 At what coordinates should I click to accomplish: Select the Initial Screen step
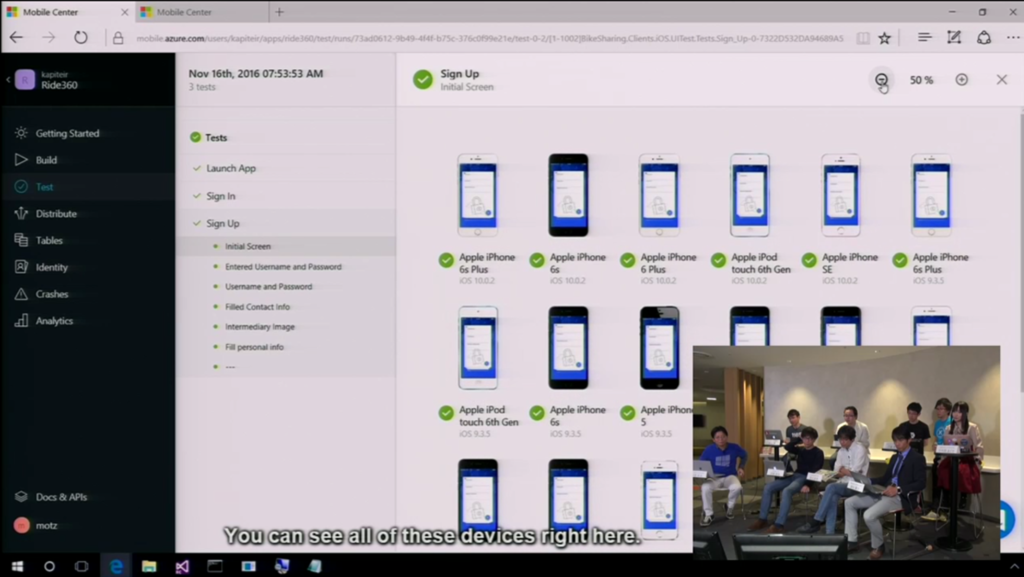point(285,246)
